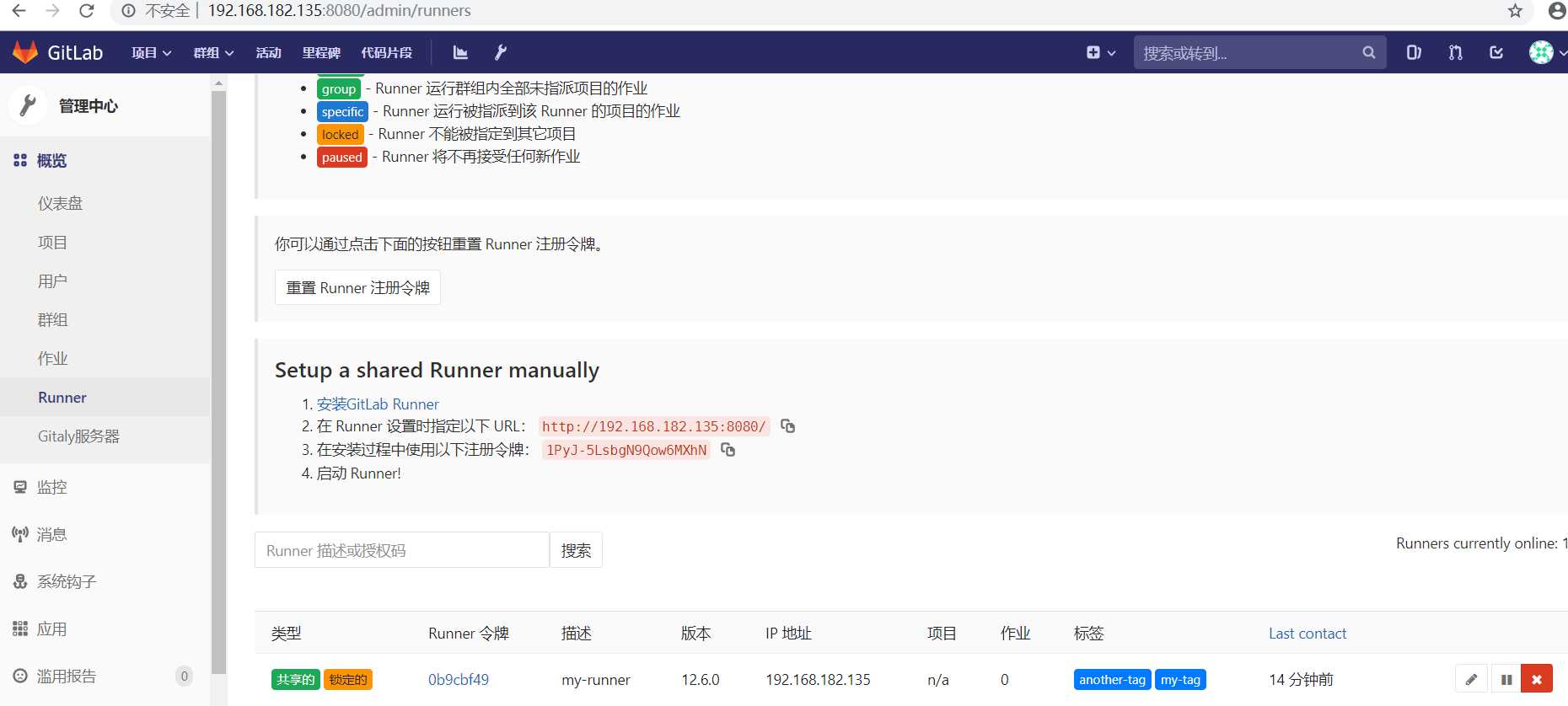Remove the my-runner runner with red X
1568x706 pixels.
click(1537, 679)
